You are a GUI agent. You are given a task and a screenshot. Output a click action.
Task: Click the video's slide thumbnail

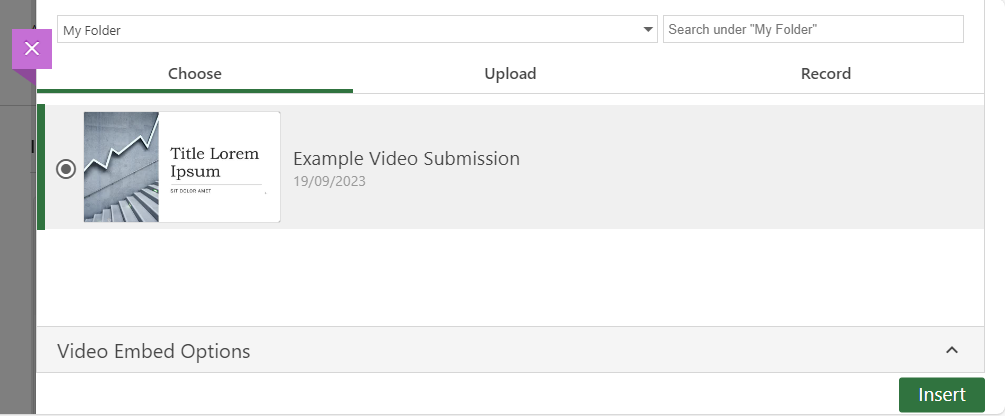tap(182, 167)
